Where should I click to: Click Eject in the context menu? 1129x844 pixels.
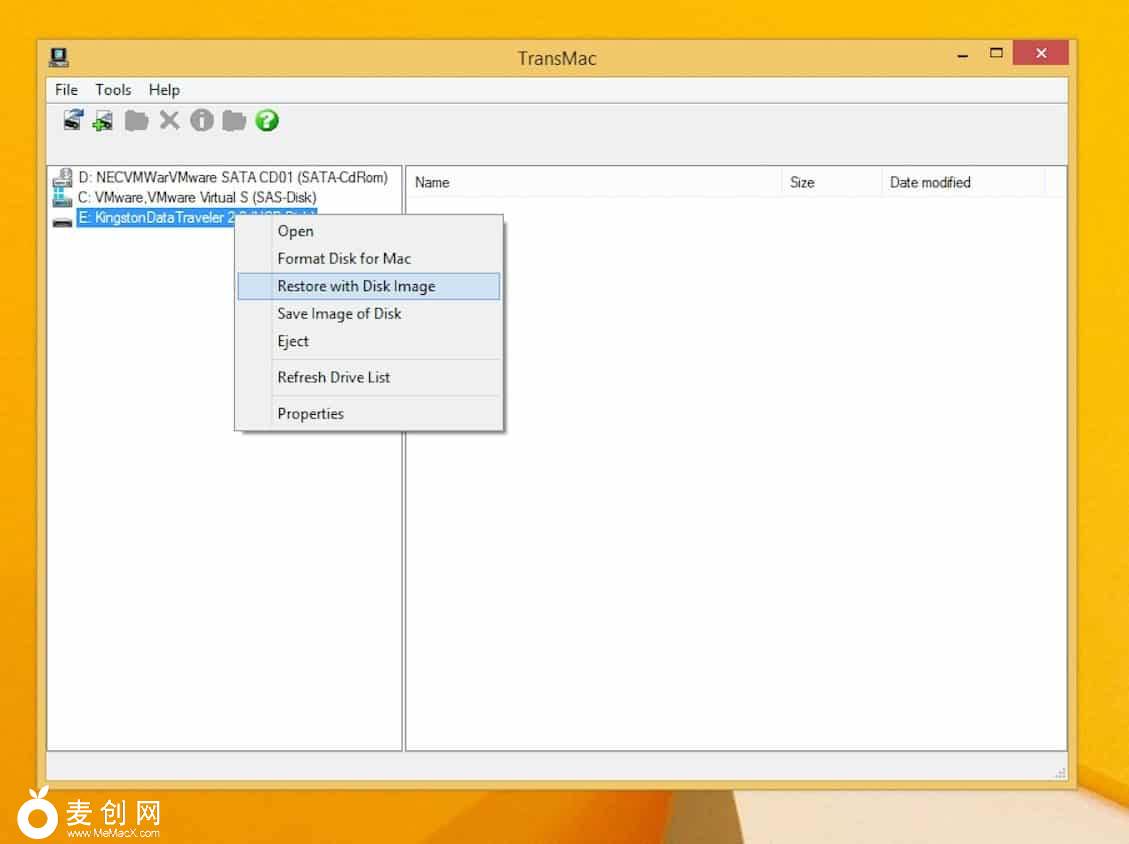293,341
